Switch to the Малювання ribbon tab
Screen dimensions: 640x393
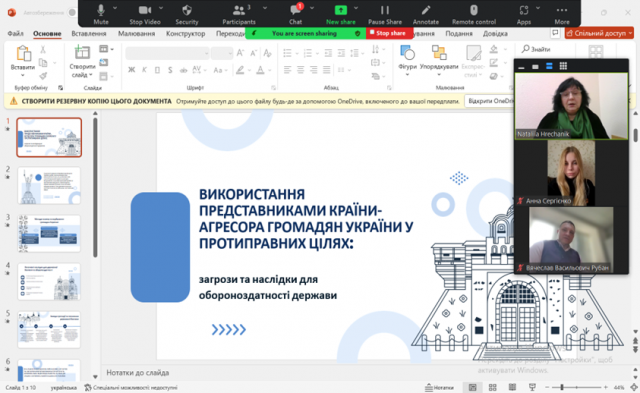coord(136,33)
